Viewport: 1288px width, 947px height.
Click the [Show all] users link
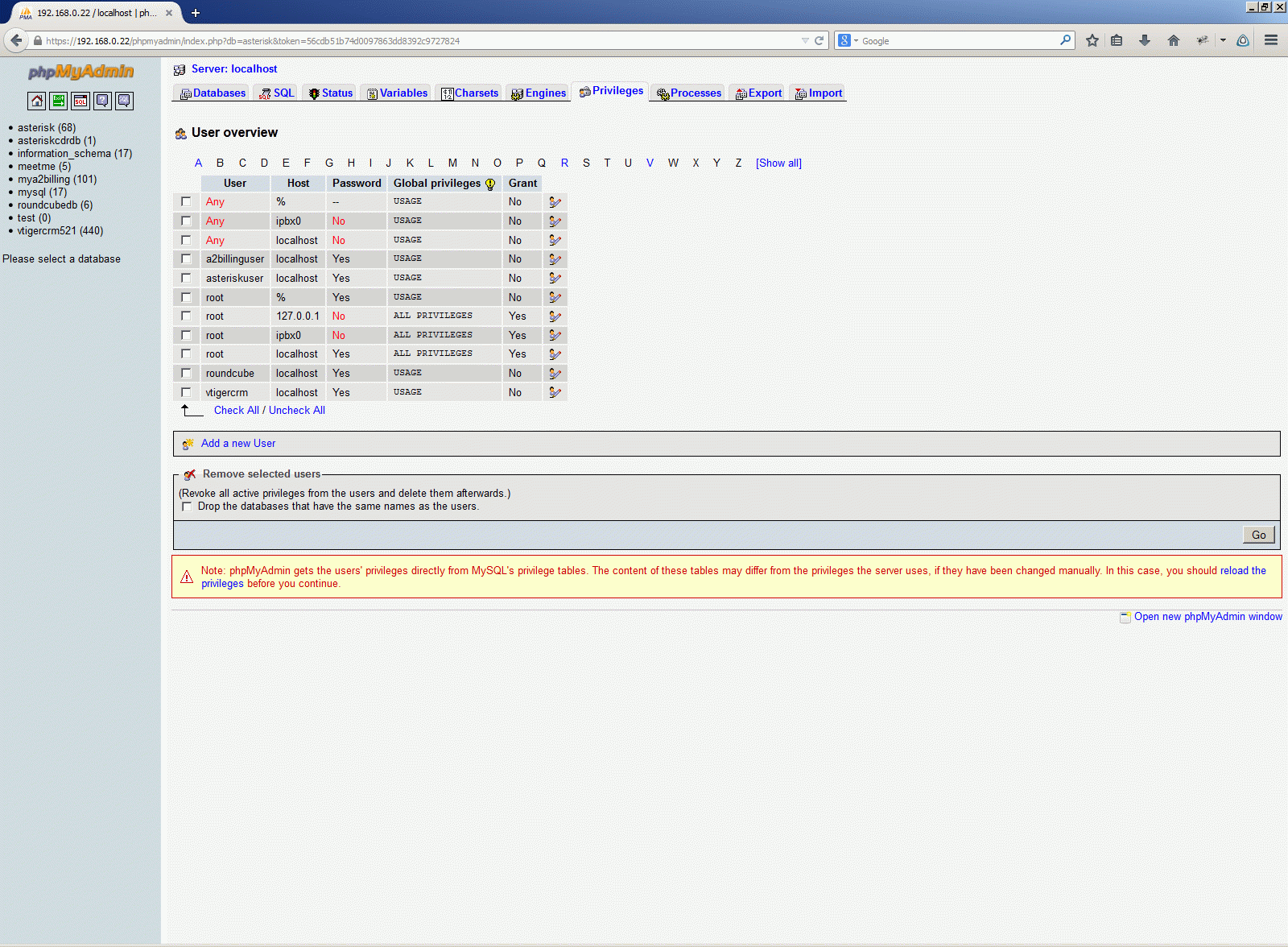pos(778,163)
